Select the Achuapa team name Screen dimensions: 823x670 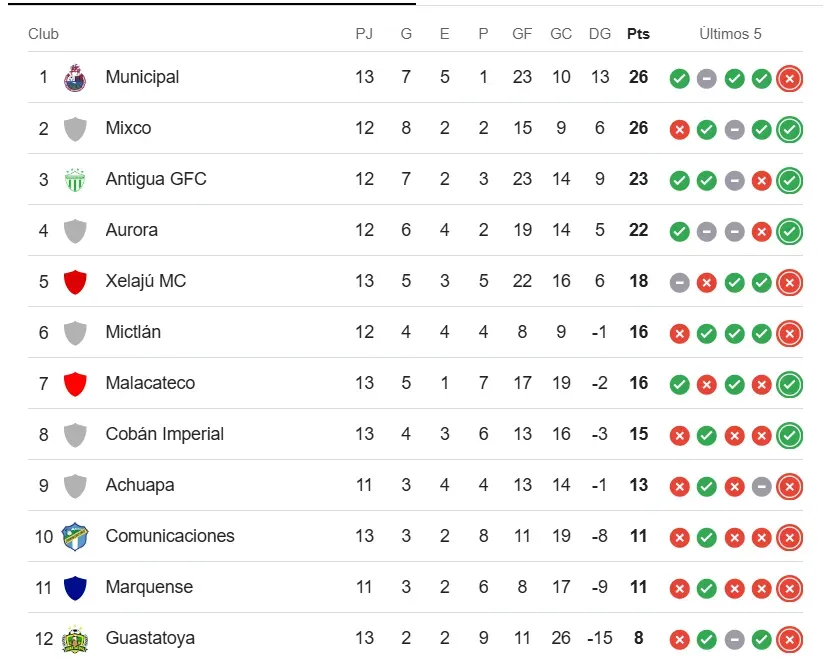coord(139,485)
